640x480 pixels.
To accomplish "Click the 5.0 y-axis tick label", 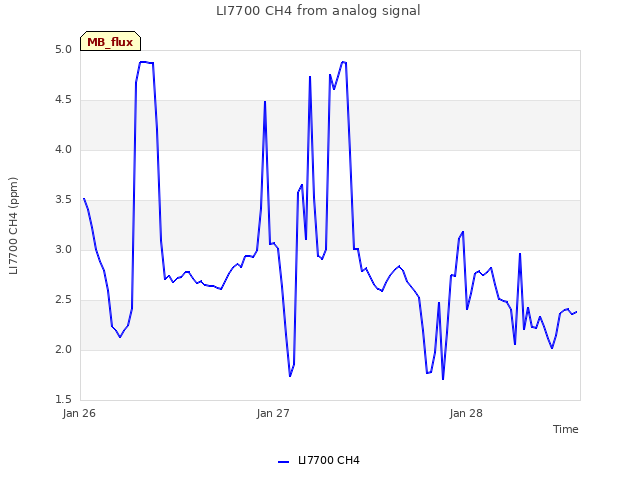I will [x=63, y=50].
